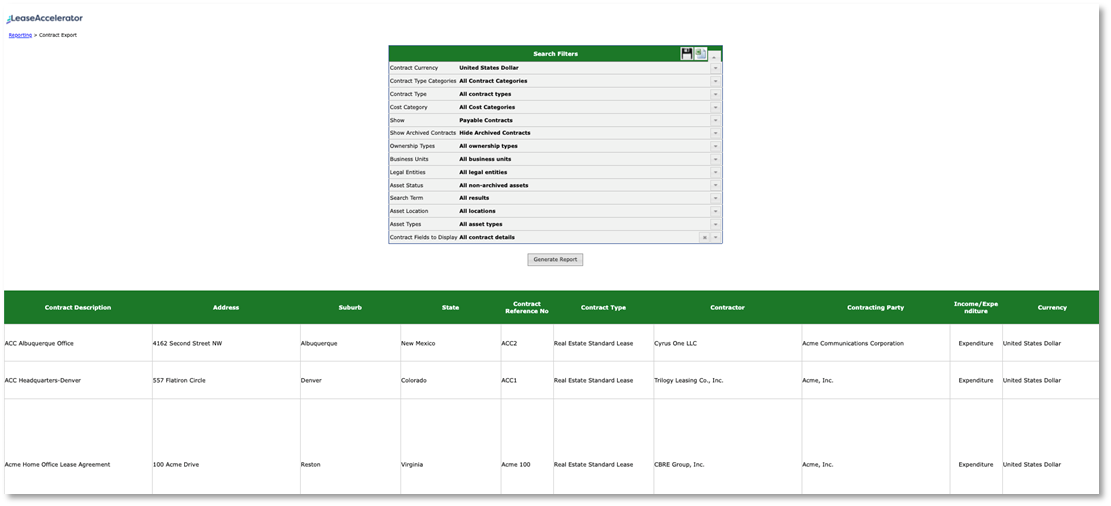Expand the Asset Status dropdown

tap(716, 185)
